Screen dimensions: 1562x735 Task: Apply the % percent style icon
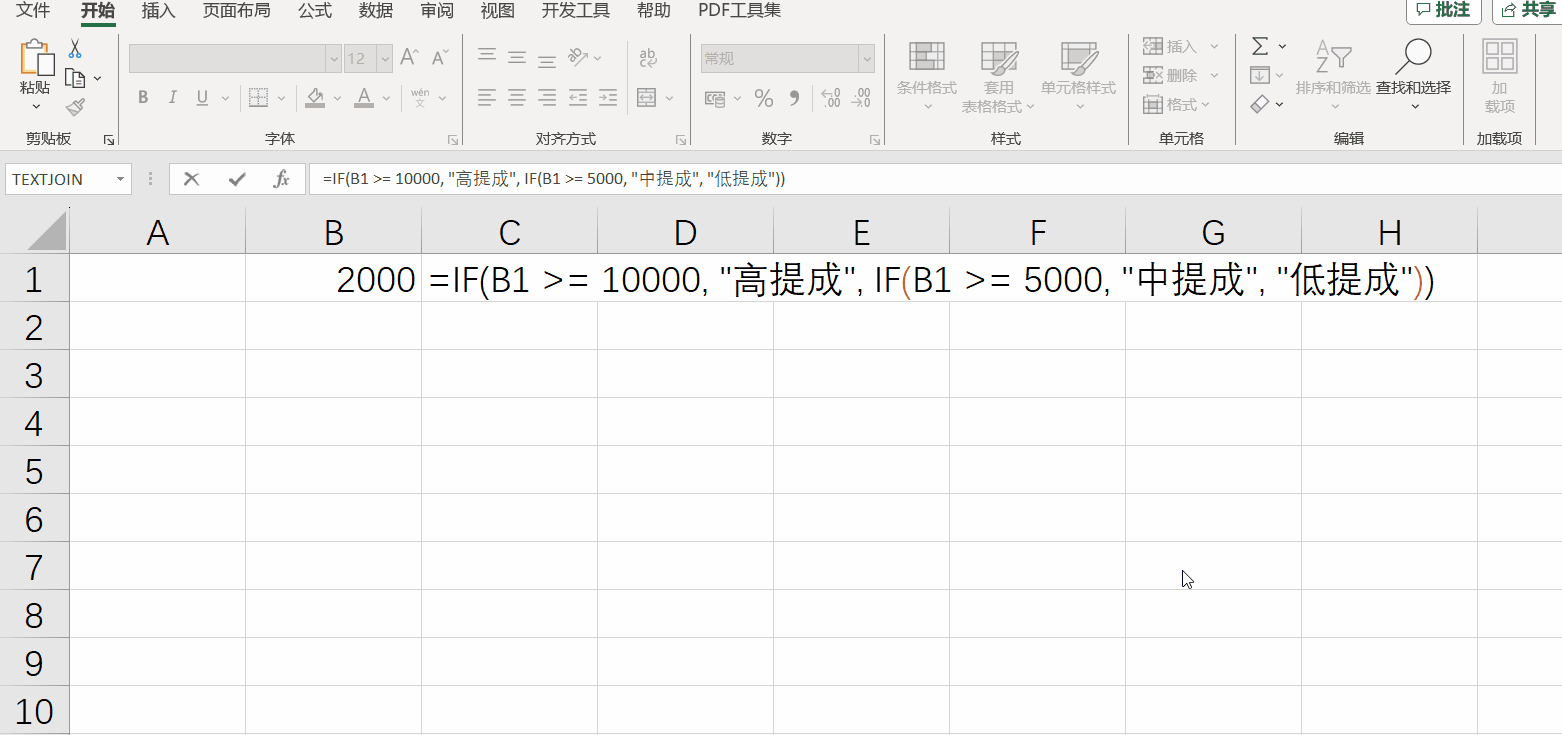pos(764,98)
